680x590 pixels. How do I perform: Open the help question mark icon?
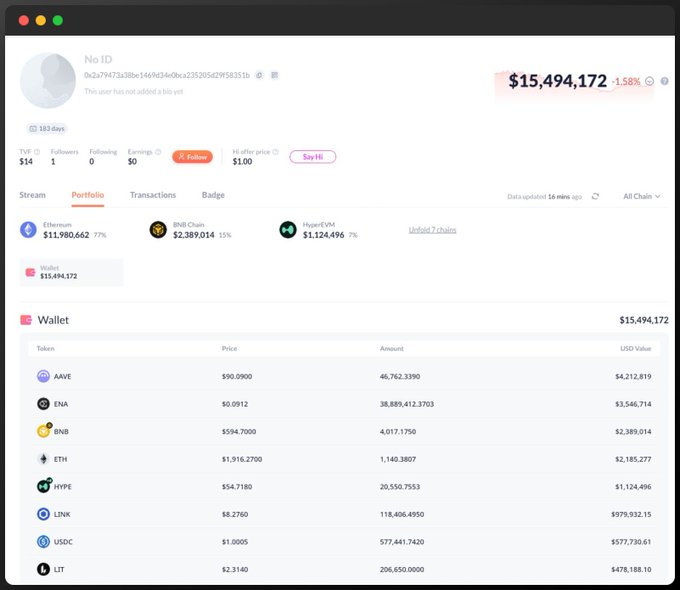[664, 81]
